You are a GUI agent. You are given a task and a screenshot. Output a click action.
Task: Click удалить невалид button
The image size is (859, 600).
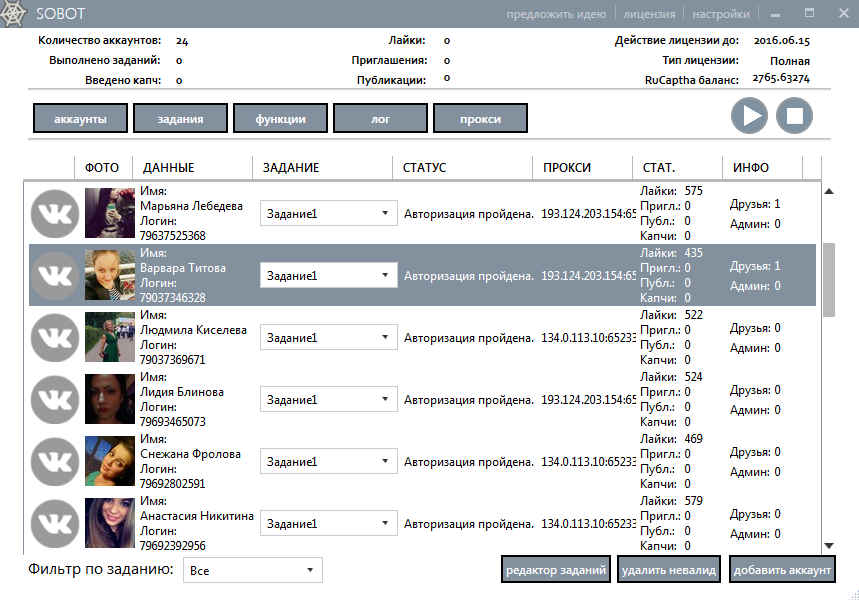tap(668, 570)
